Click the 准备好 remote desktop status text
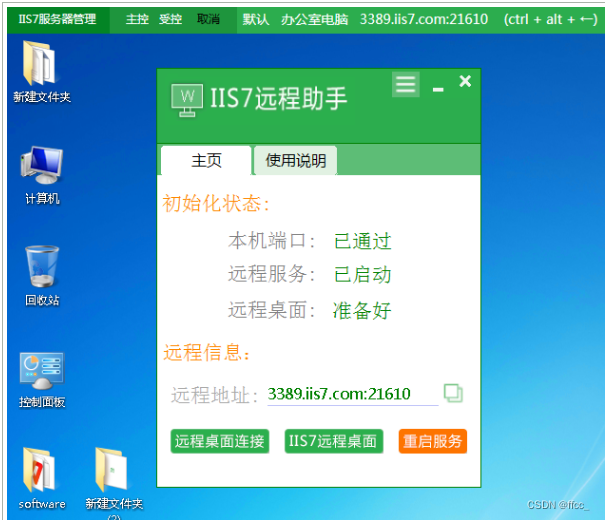Screen dimensions: 605x520 362,311
